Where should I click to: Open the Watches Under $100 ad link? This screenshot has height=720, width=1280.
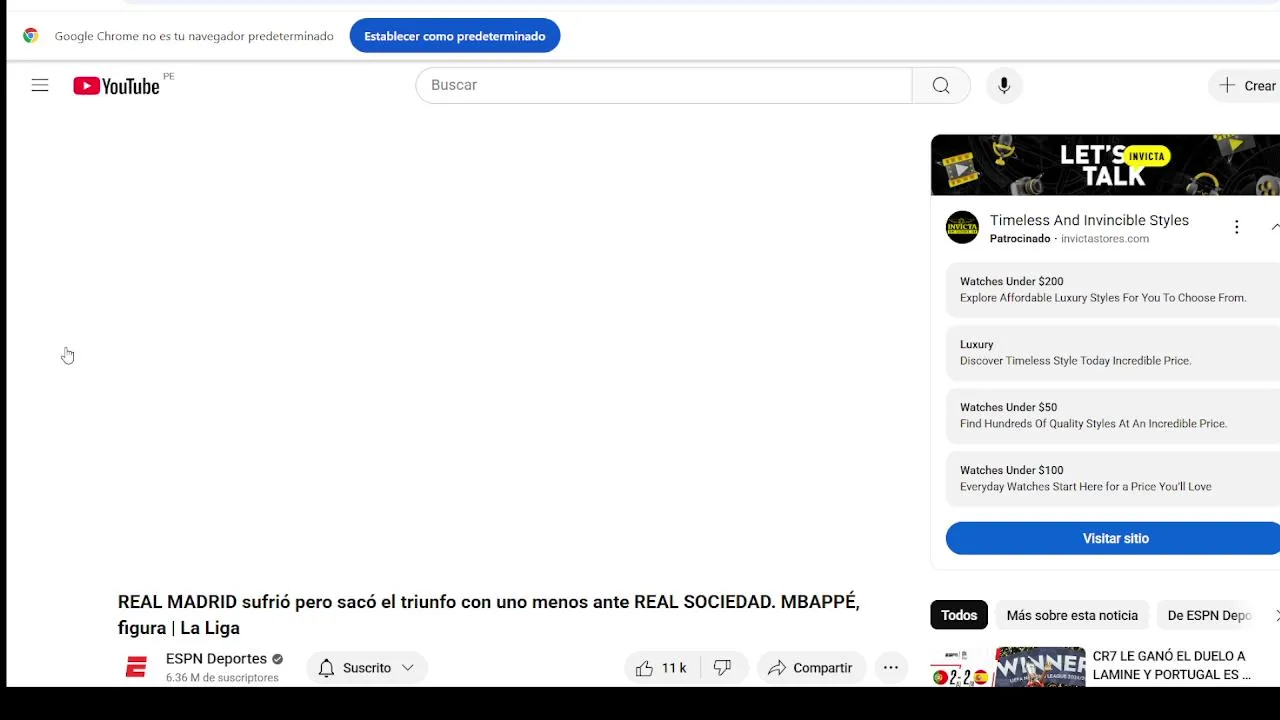click(x=1113, y=478)
